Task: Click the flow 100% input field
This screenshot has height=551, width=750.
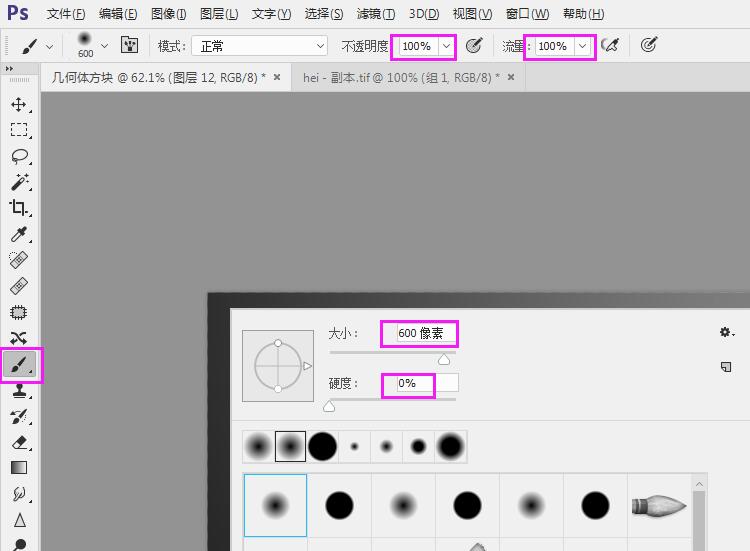Action: (x=554, y=46)
